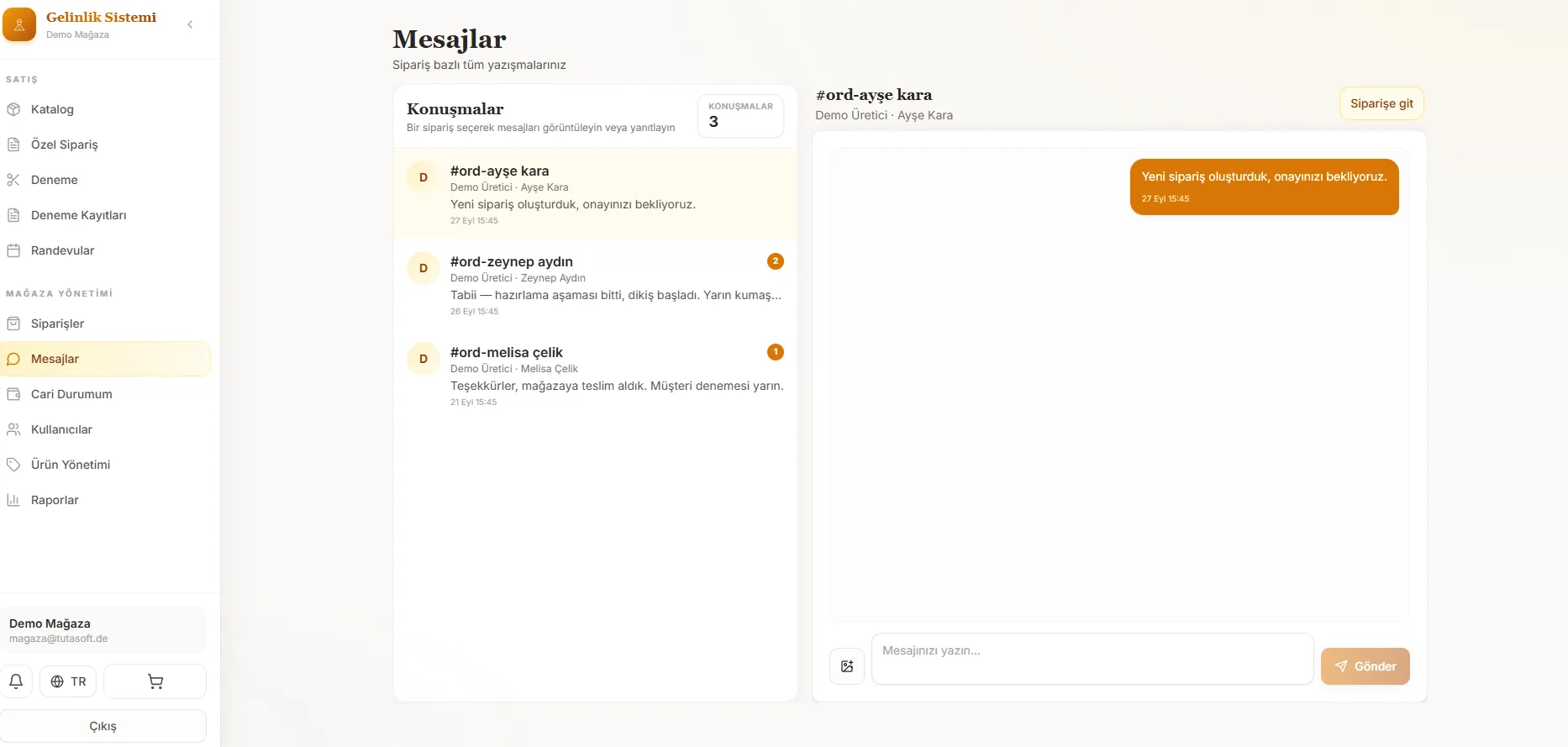Click the avatar of #ord-ayşe kara
The height and width of the screenshot is (747, 1568).
point(424,177)
